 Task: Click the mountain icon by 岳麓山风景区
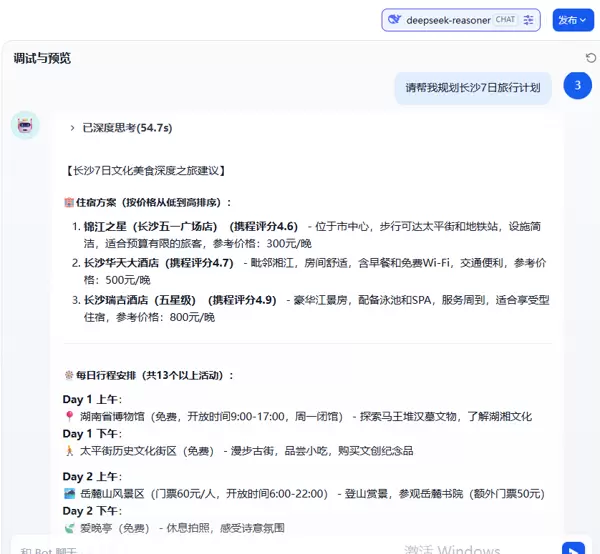tap(68, 493)
